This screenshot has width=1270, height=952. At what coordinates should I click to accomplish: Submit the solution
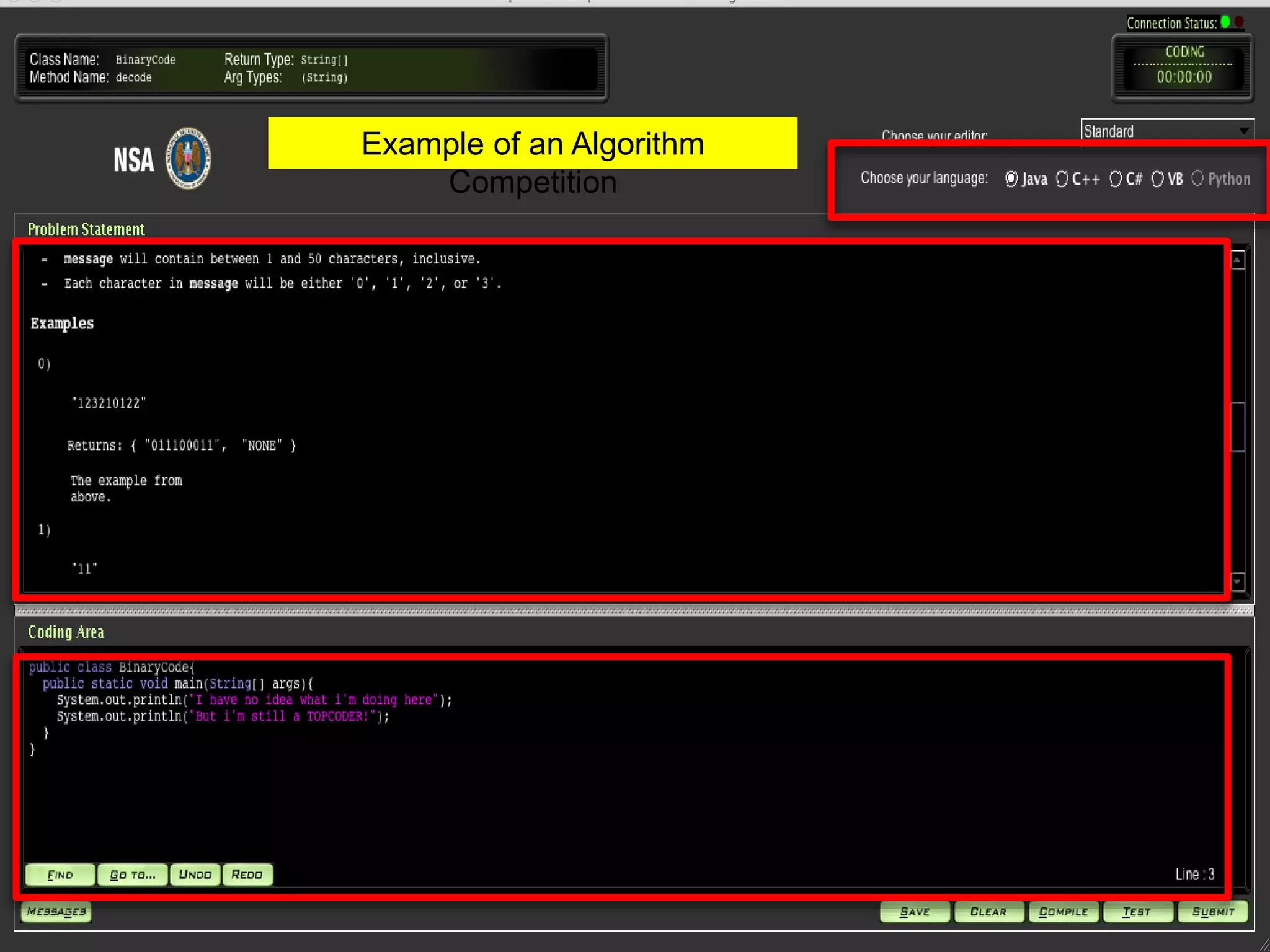point(1213,912)
